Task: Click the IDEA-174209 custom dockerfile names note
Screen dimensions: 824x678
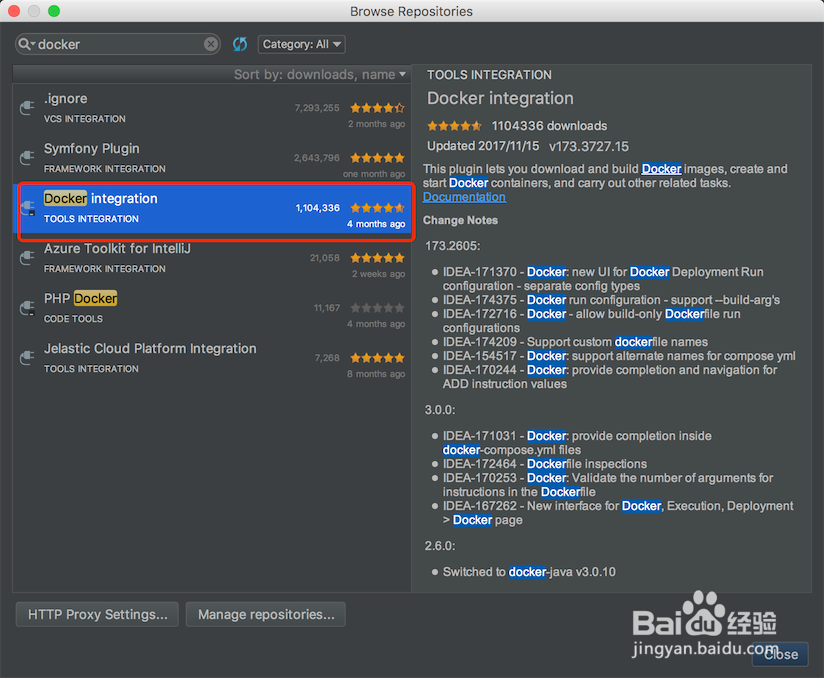Action: click(575, 342)
